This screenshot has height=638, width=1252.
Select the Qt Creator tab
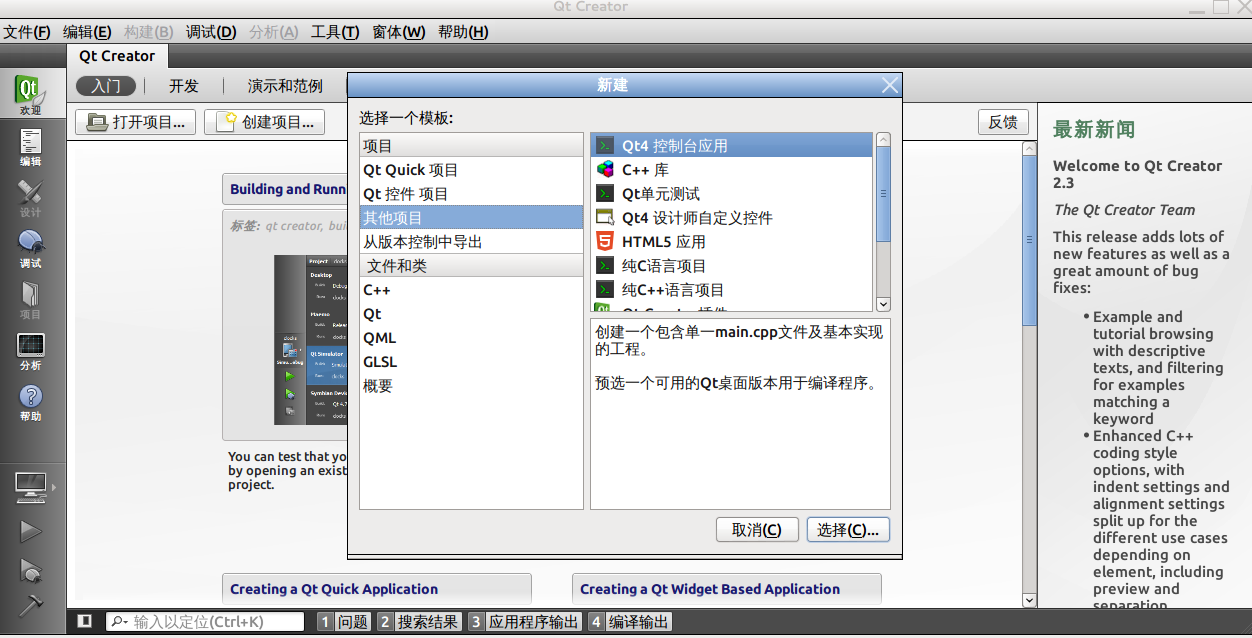[117, 56]
